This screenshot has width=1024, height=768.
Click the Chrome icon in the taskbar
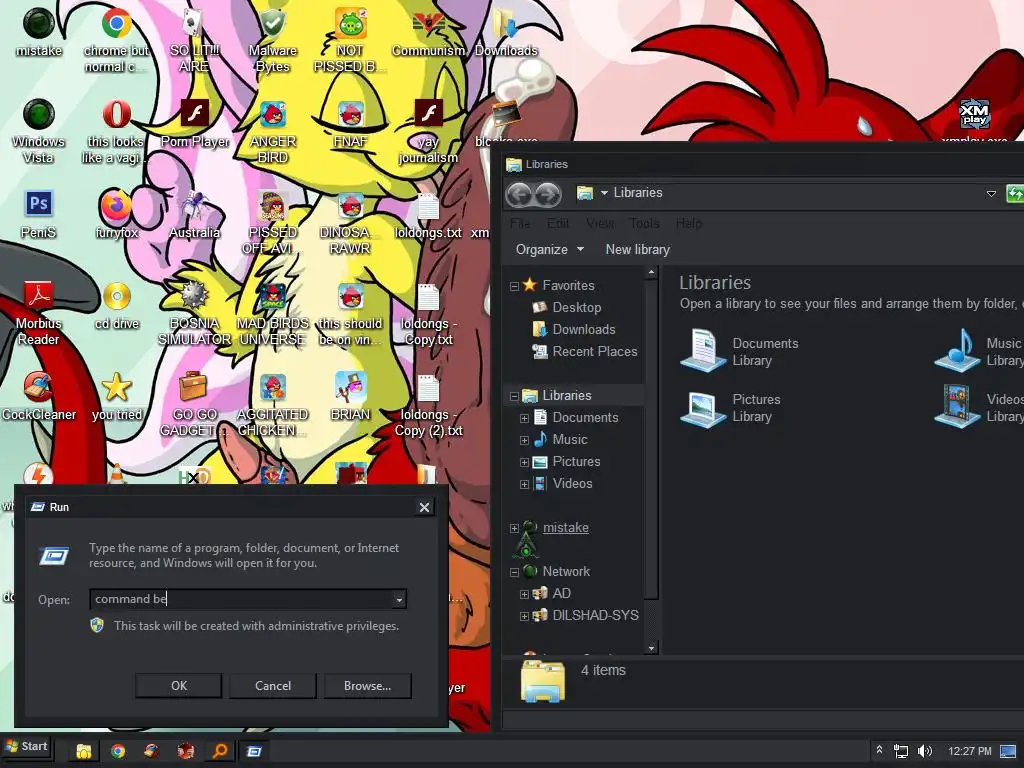118,752
